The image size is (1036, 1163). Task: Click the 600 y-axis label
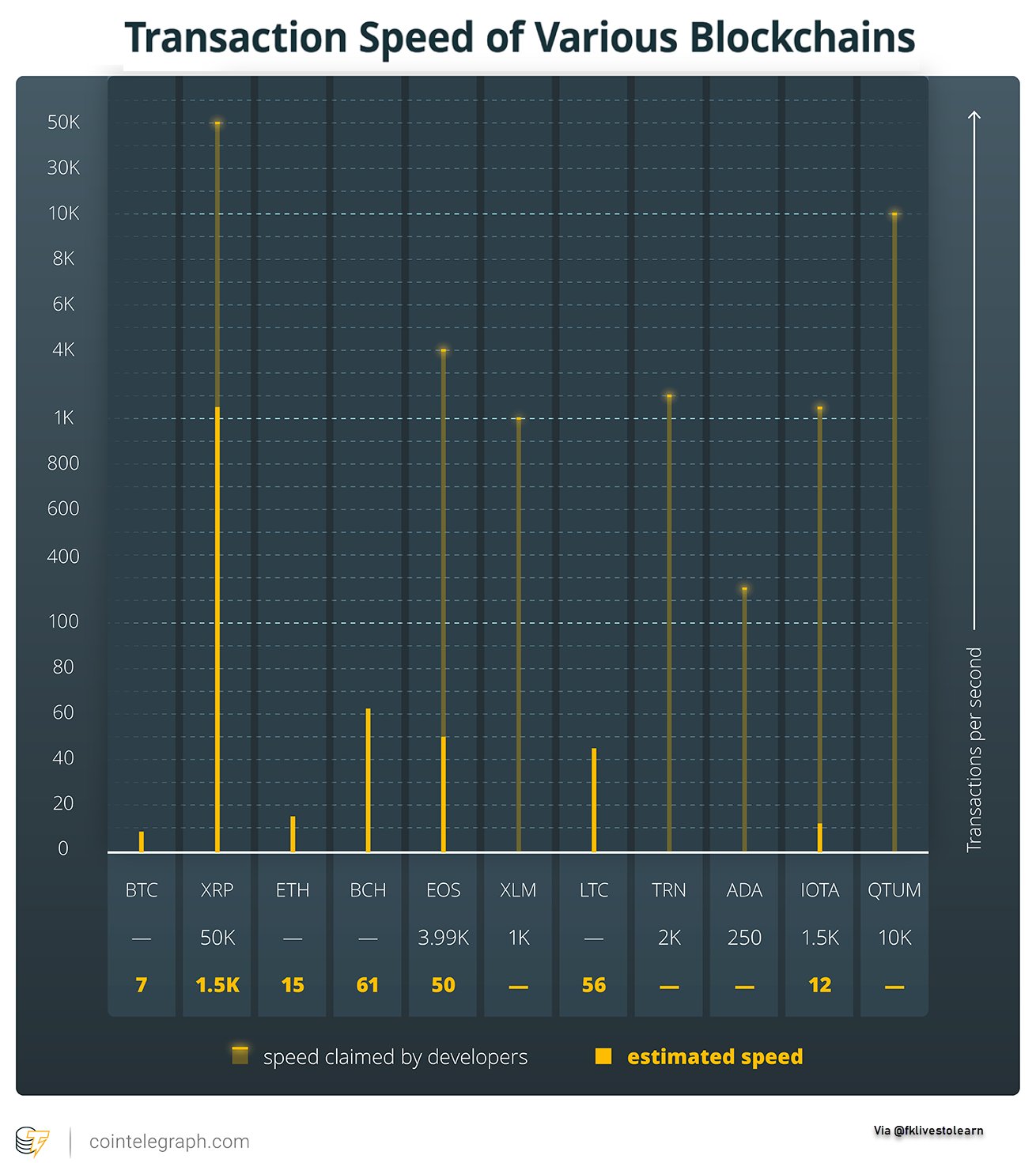point(63,508)
